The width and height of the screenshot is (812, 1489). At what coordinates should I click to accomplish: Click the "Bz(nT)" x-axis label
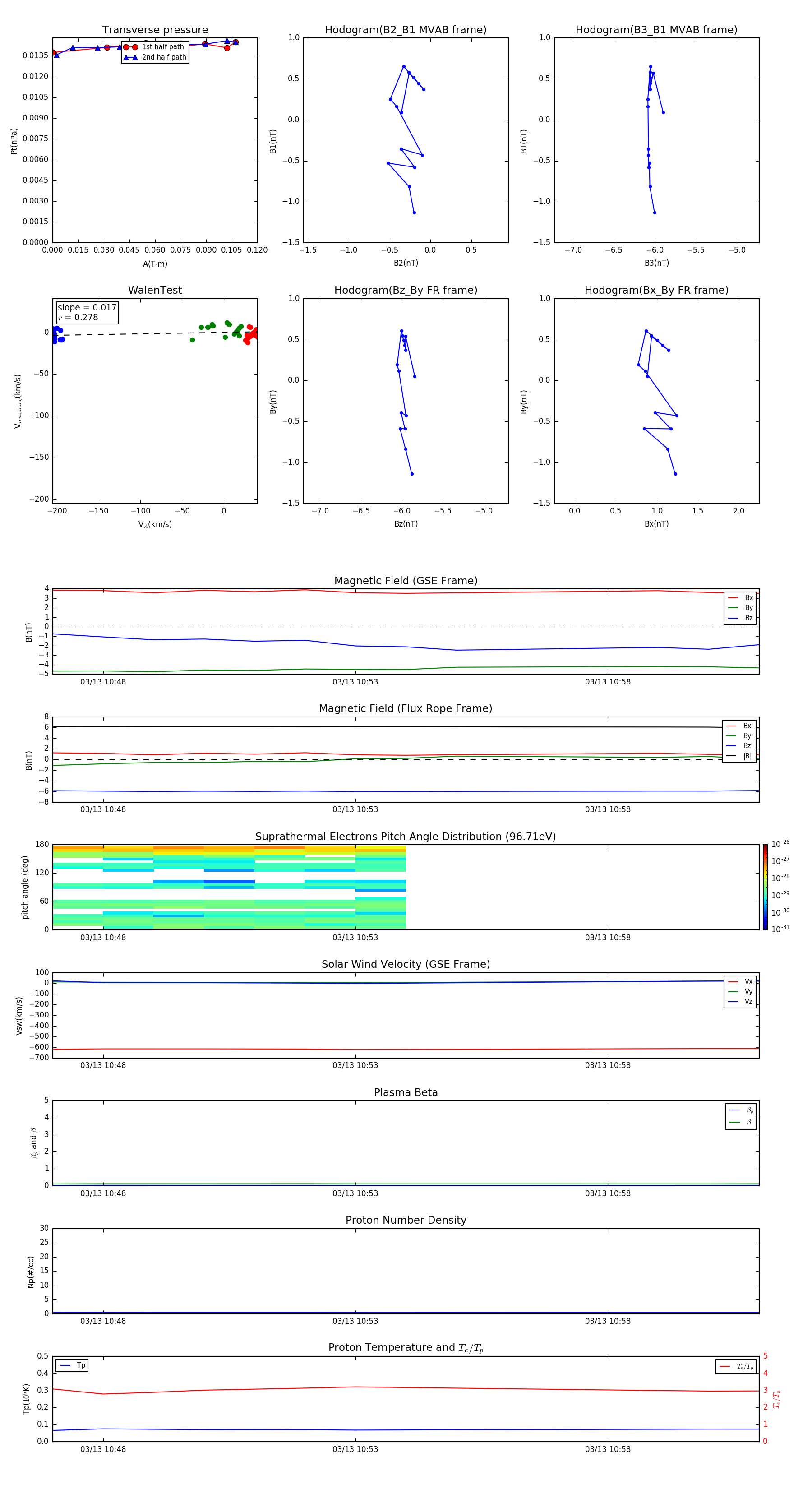pos(406,524)
